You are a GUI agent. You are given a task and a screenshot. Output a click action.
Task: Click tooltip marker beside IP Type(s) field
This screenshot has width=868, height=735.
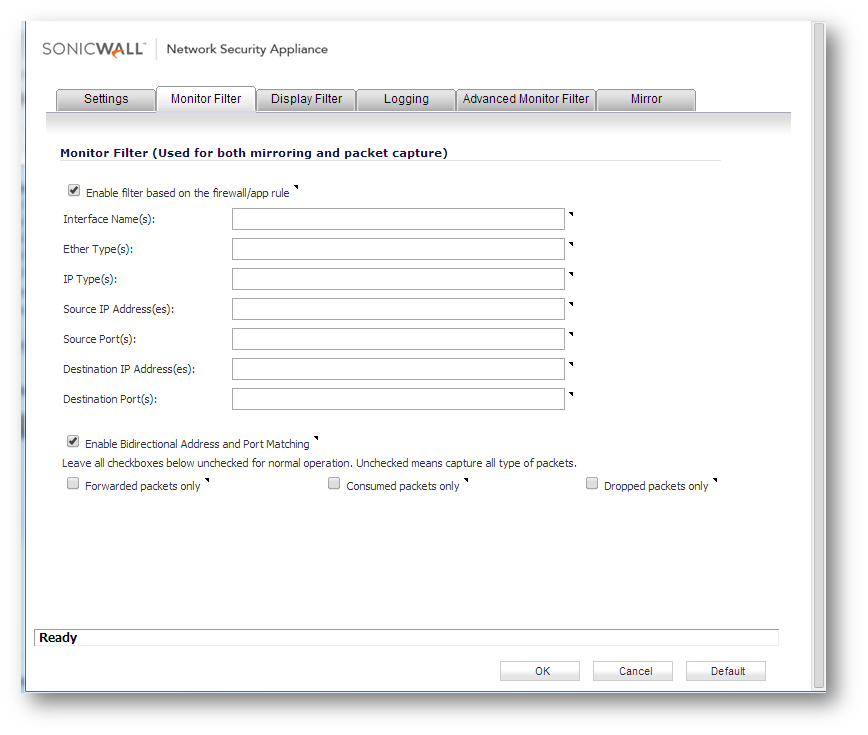(571, 274)
